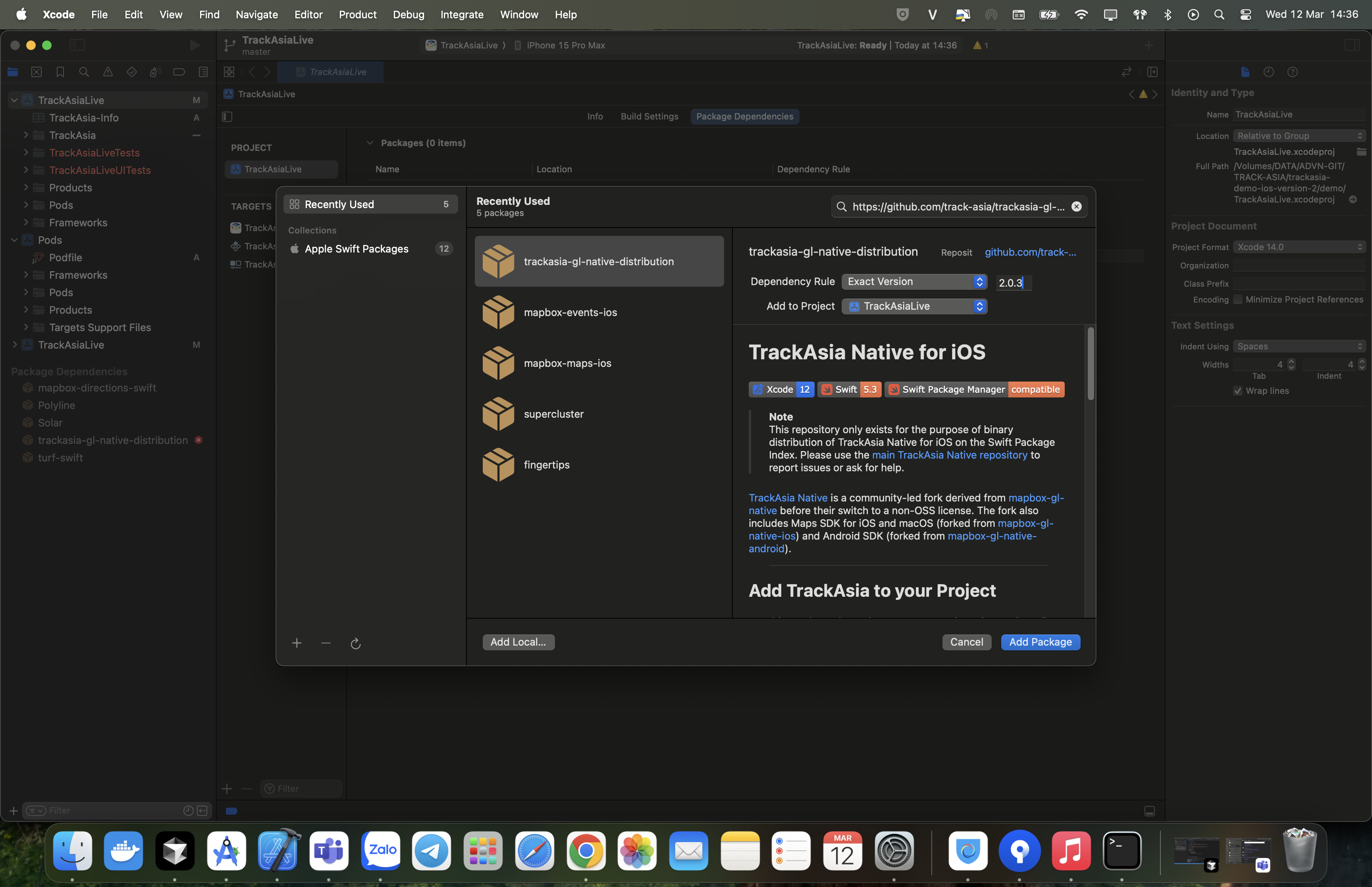The image size is (1372, 887).
Task: Open the github.com/track-... repository link
Action: [x=1030, y=252]
